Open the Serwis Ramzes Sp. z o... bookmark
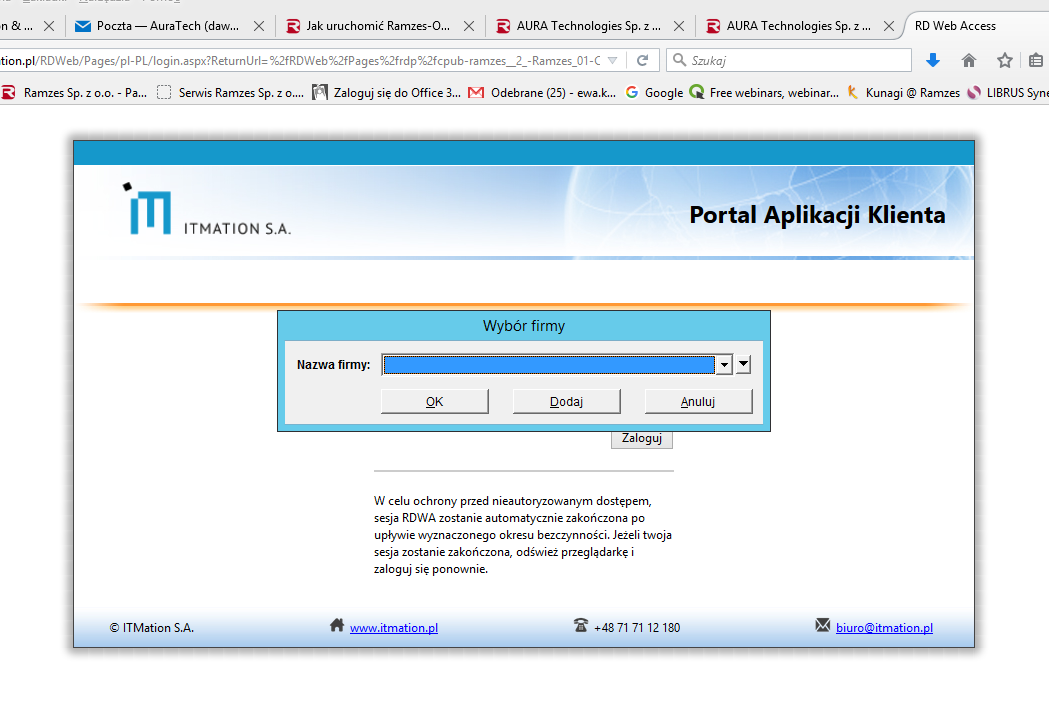This screenshot has width=1049, height=711. (231, 93)
